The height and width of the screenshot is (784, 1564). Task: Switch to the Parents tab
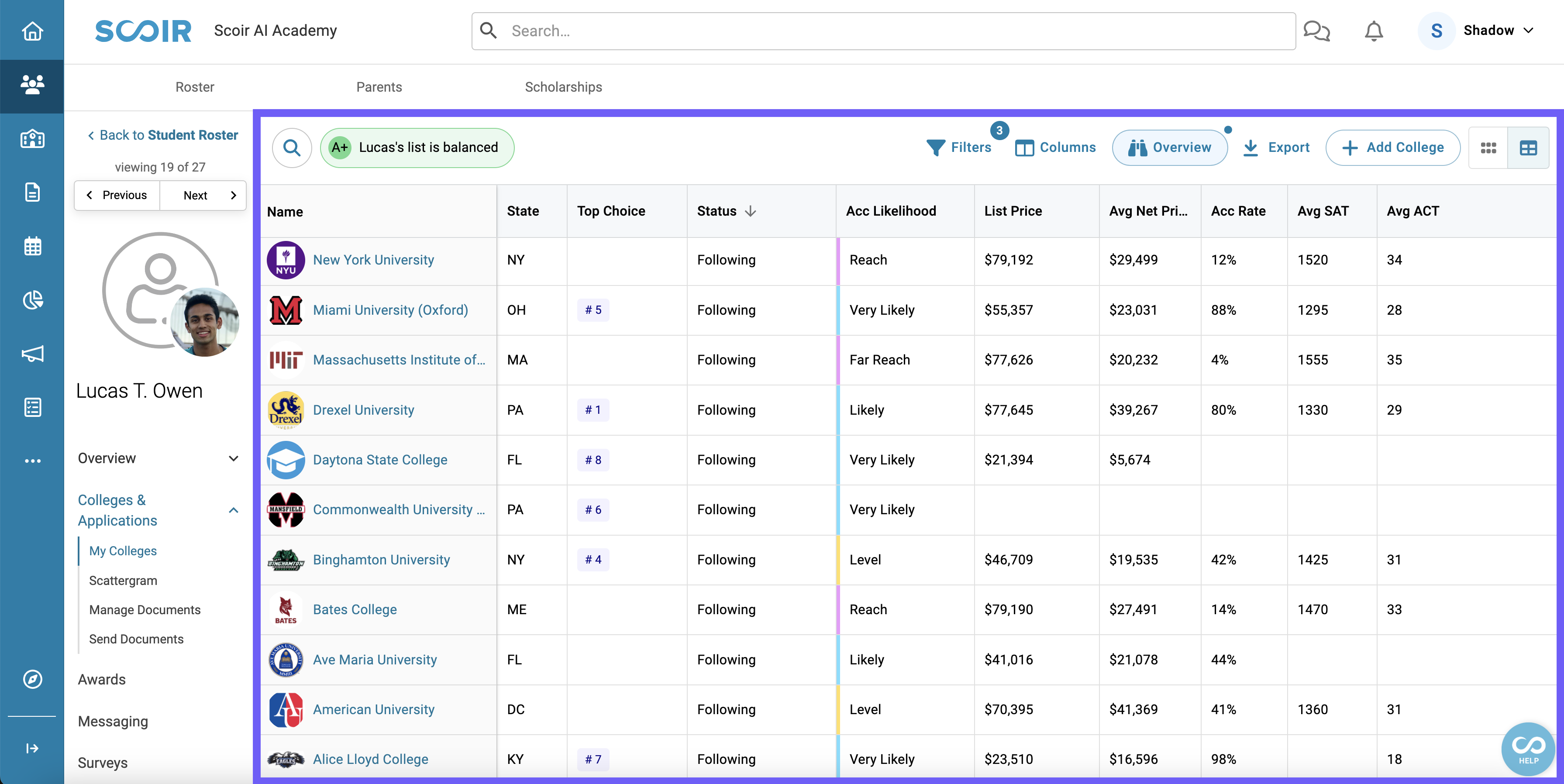click(x=379, y=87)
